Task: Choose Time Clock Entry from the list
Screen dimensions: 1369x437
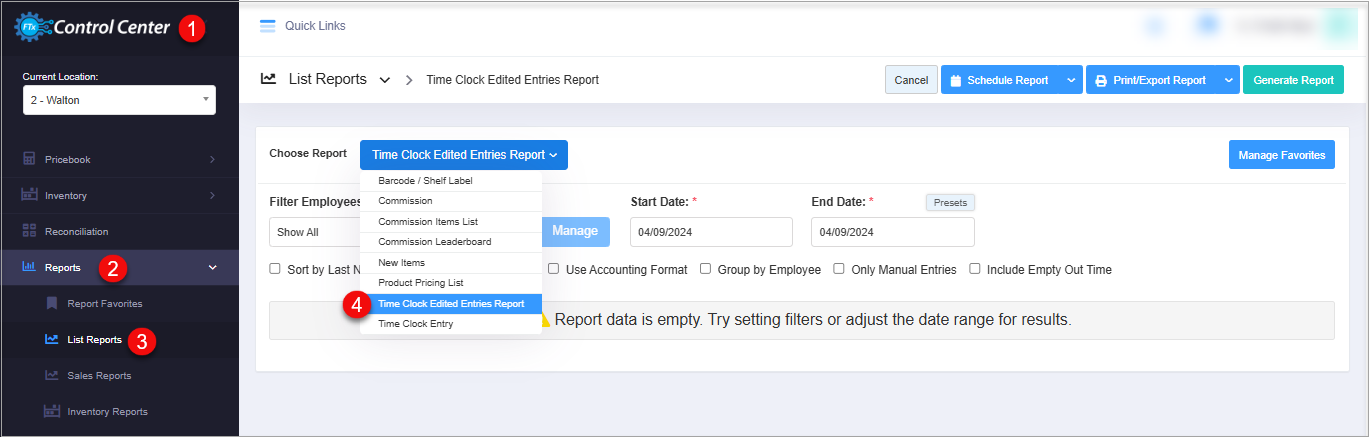Action: pos(415,324)
